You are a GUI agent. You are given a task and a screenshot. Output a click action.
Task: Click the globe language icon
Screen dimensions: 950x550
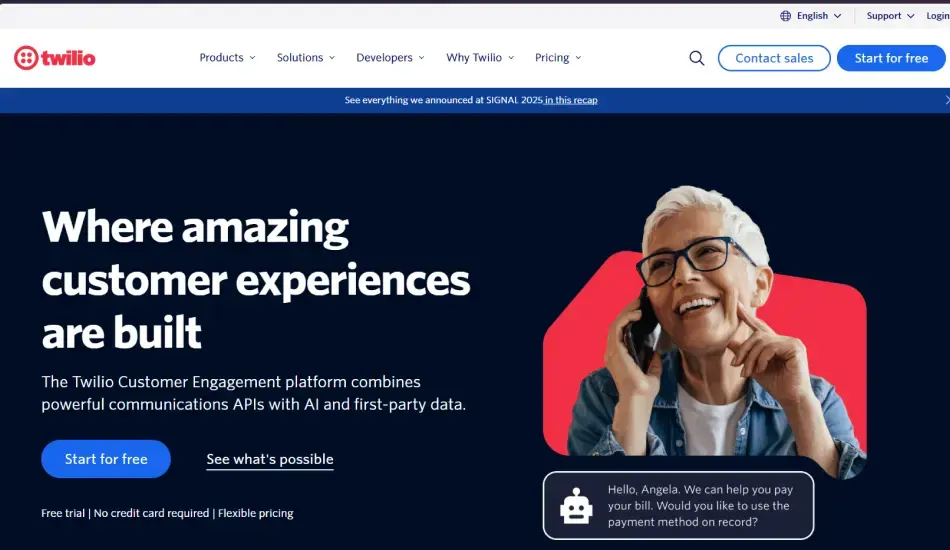click(785, 16)
